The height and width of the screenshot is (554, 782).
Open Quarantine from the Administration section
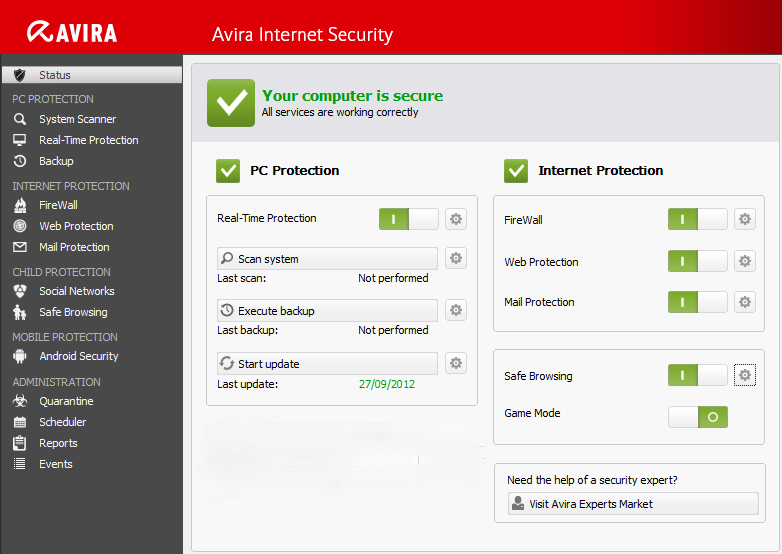coord(66,401)
